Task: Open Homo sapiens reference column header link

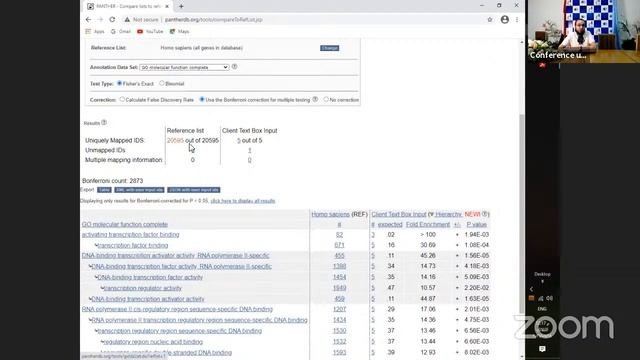Action: 331,214
